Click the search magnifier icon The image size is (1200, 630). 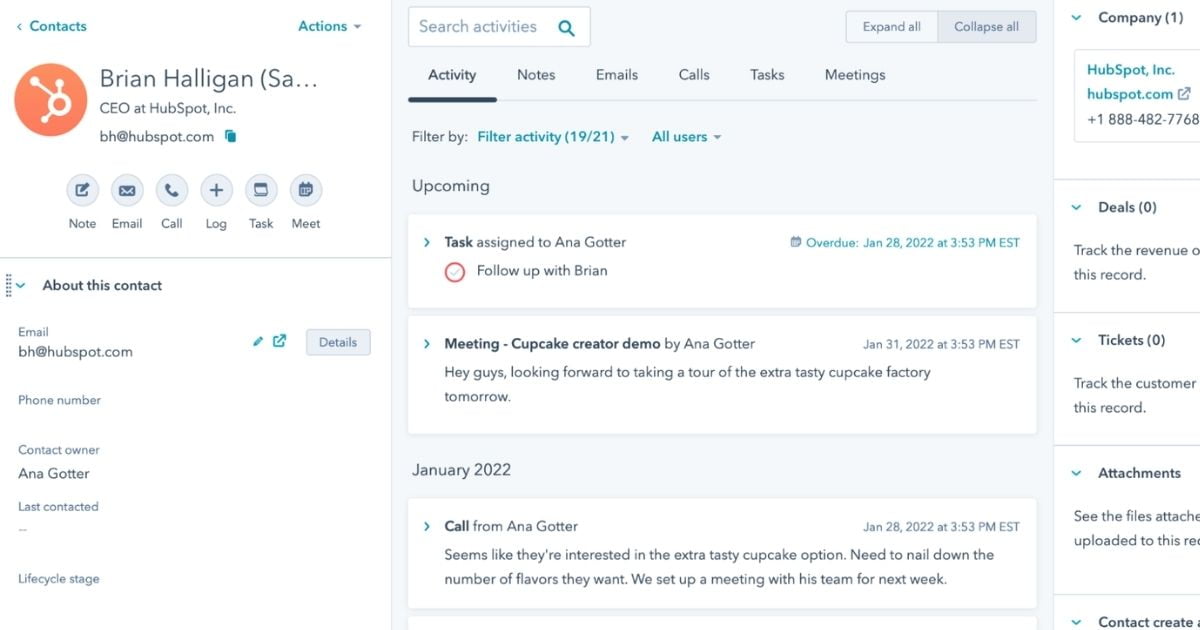(566, 28)
